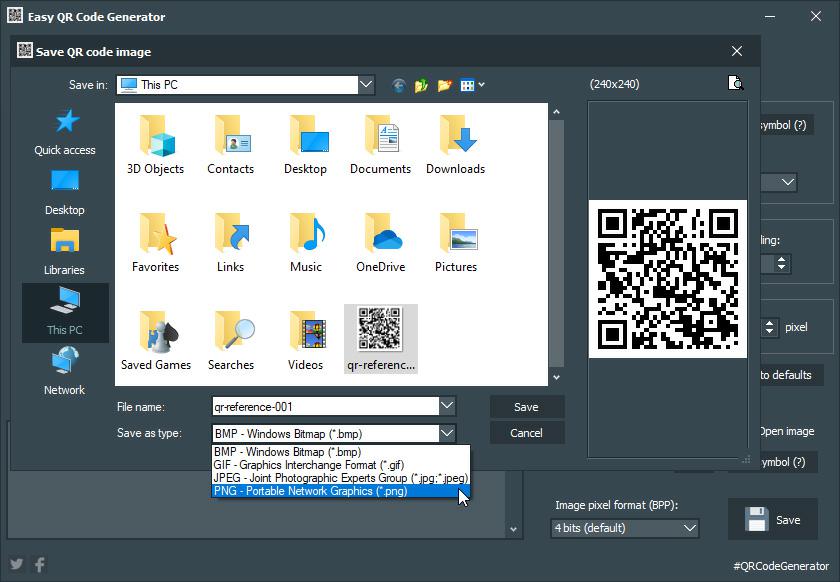Image resolution: width=840 pixels, height=582 pixels.
Task: Open the Saved Games folder
Action: [x=155, y=341]
